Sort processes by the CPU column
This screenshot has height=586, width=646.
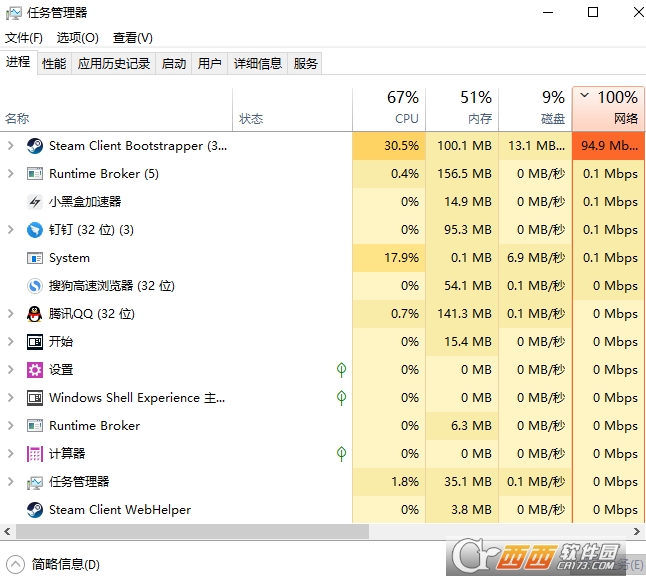pos(389,109)
